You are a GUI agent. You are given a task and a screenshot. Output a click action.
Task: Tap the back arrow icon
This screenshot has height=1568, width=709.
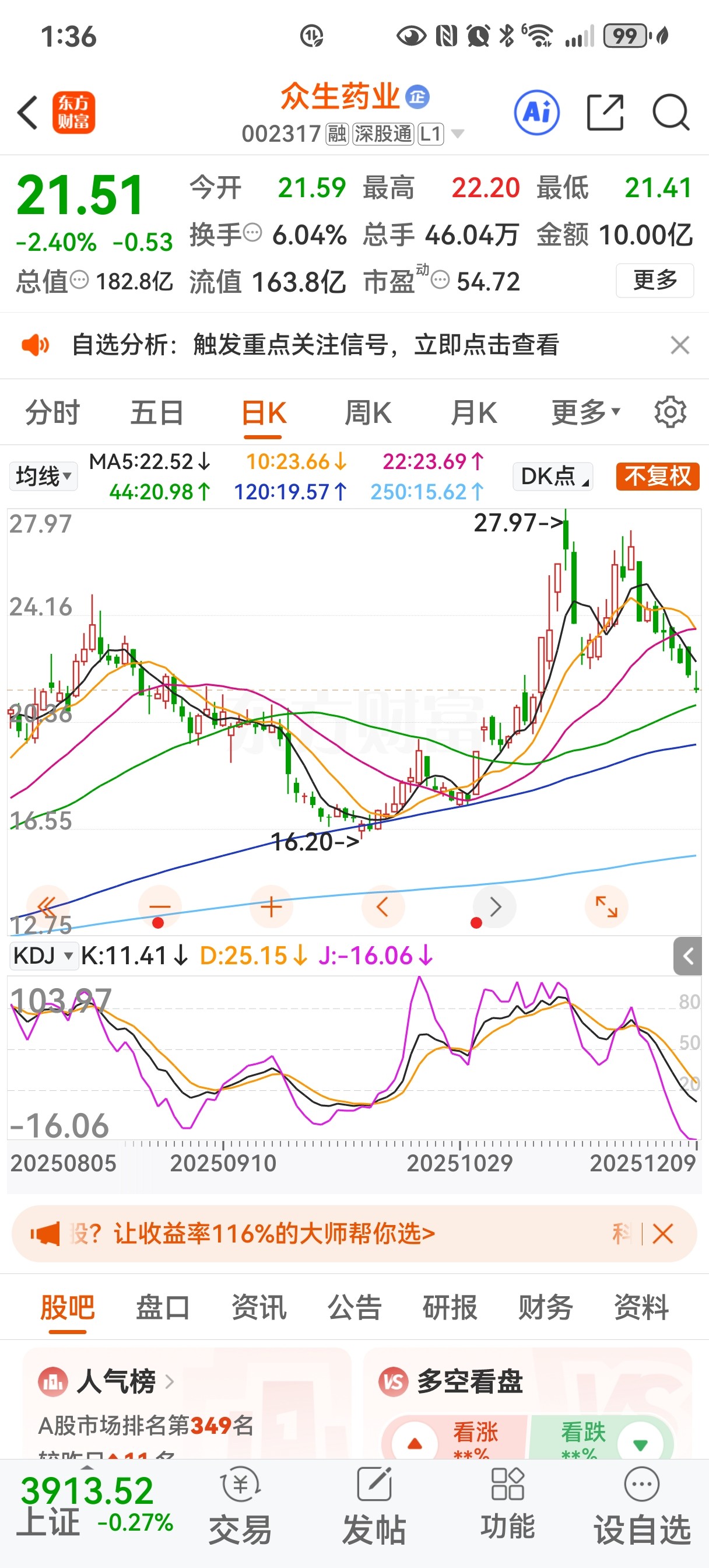point(28,113)
